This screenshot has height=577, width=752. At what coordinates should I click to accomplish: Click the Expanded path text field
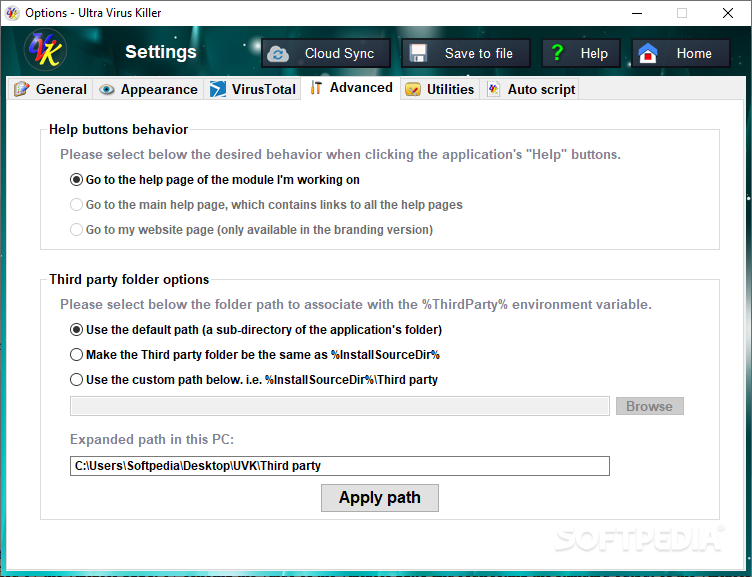pos(340,466)
